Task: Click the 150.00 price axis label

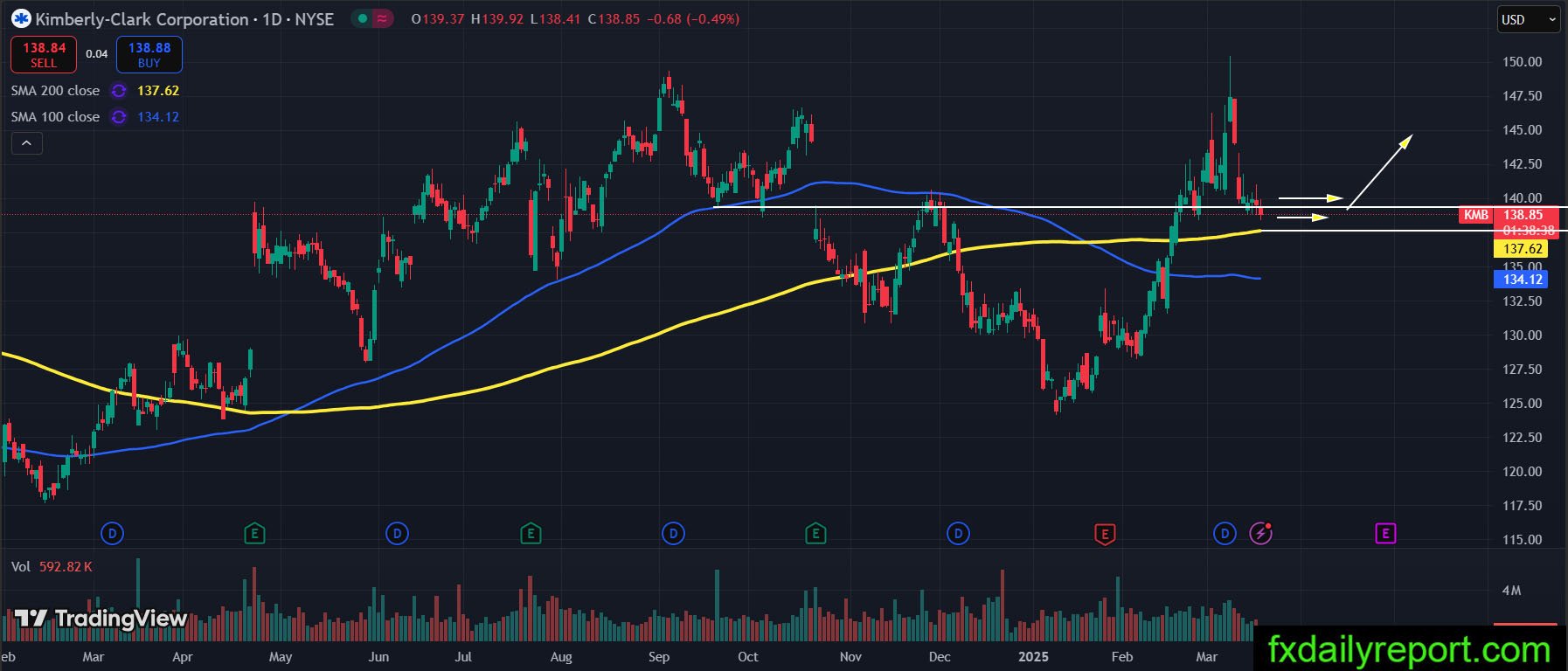Action: click(x=1523, y=62)
